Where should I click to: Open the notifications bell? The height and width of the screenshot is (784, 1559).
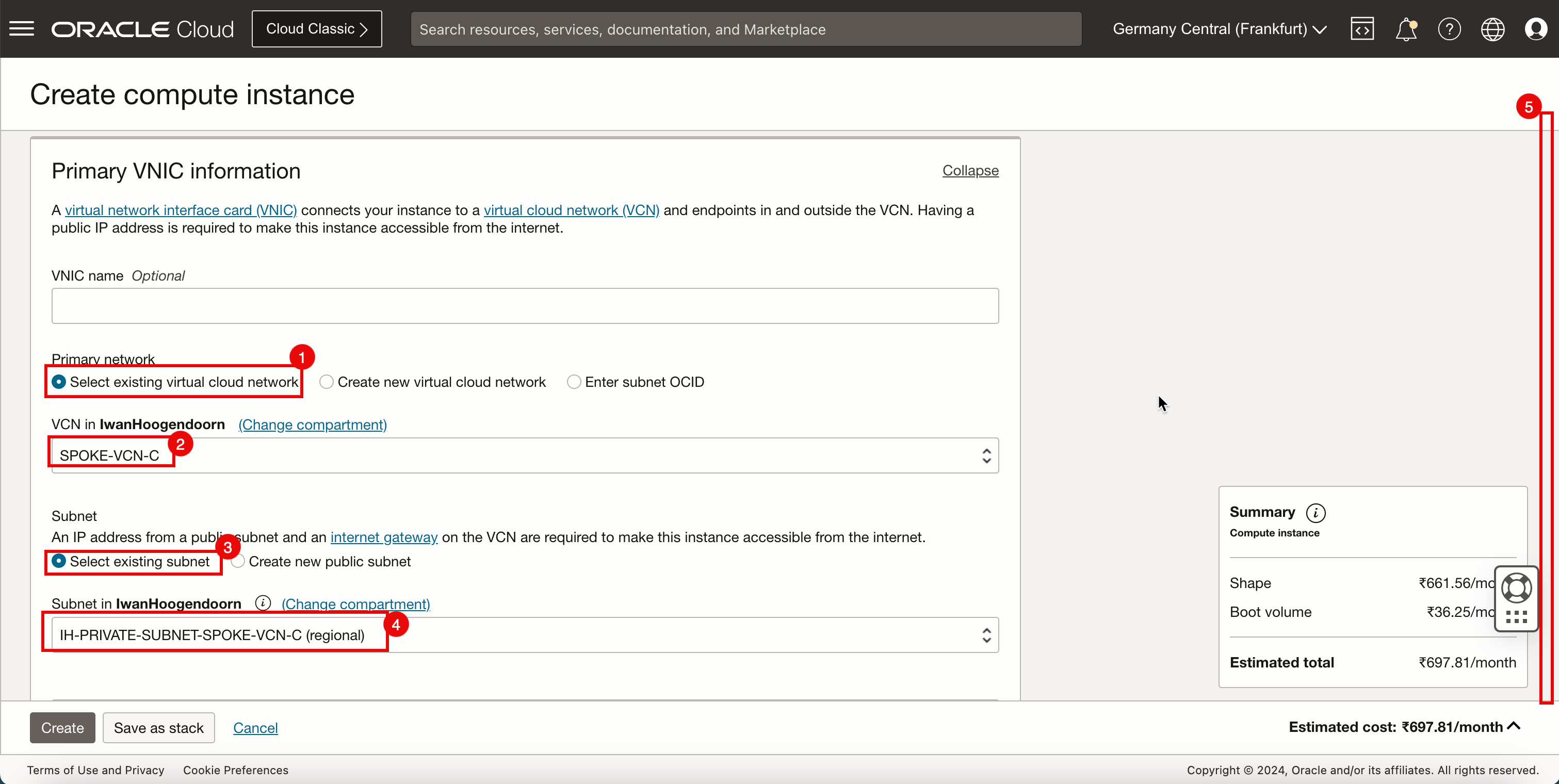pos(1405,29)
